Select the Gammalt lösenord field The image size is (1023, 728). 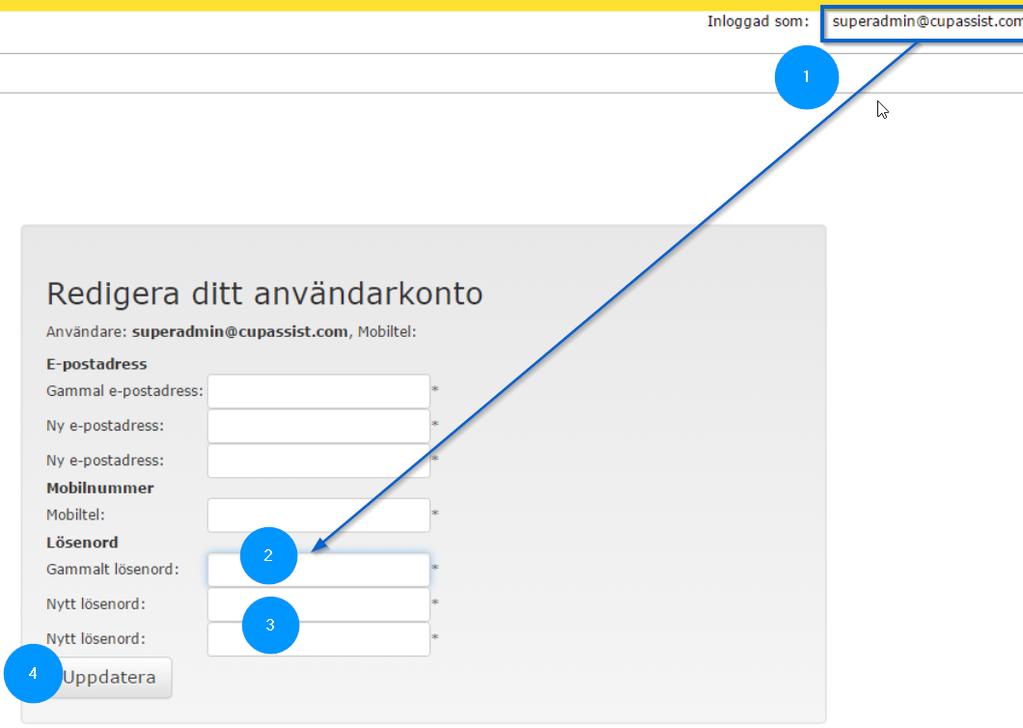(318, 569)
